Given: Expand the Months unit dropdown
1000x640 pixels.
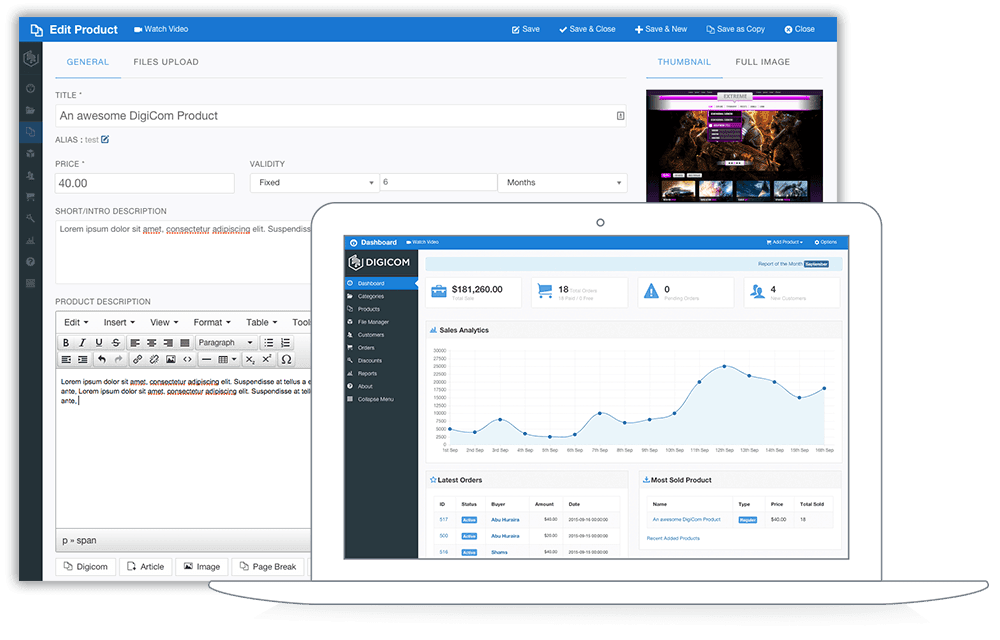Looking at the screenshot, I should pyautogui.click(x=562, y=183).
